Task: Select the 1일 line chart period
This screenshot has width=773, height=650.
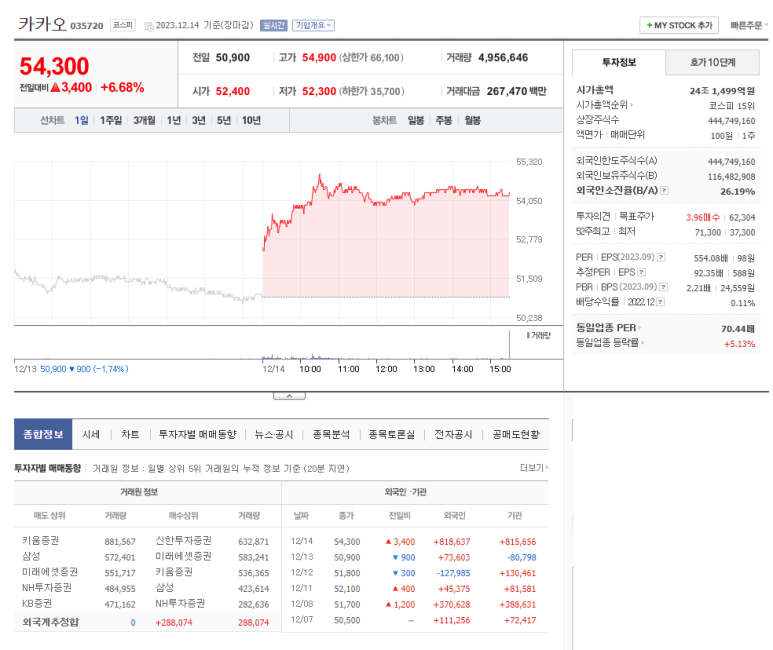Action: pos(81,120)
